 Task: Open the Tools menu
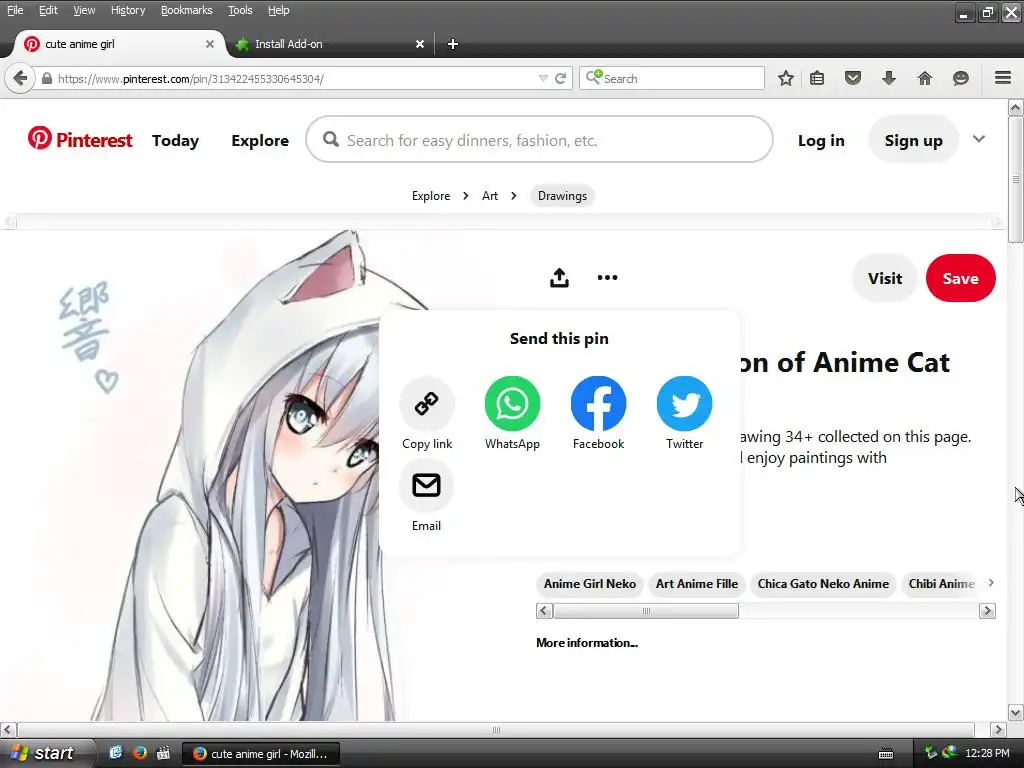(240, 10)
